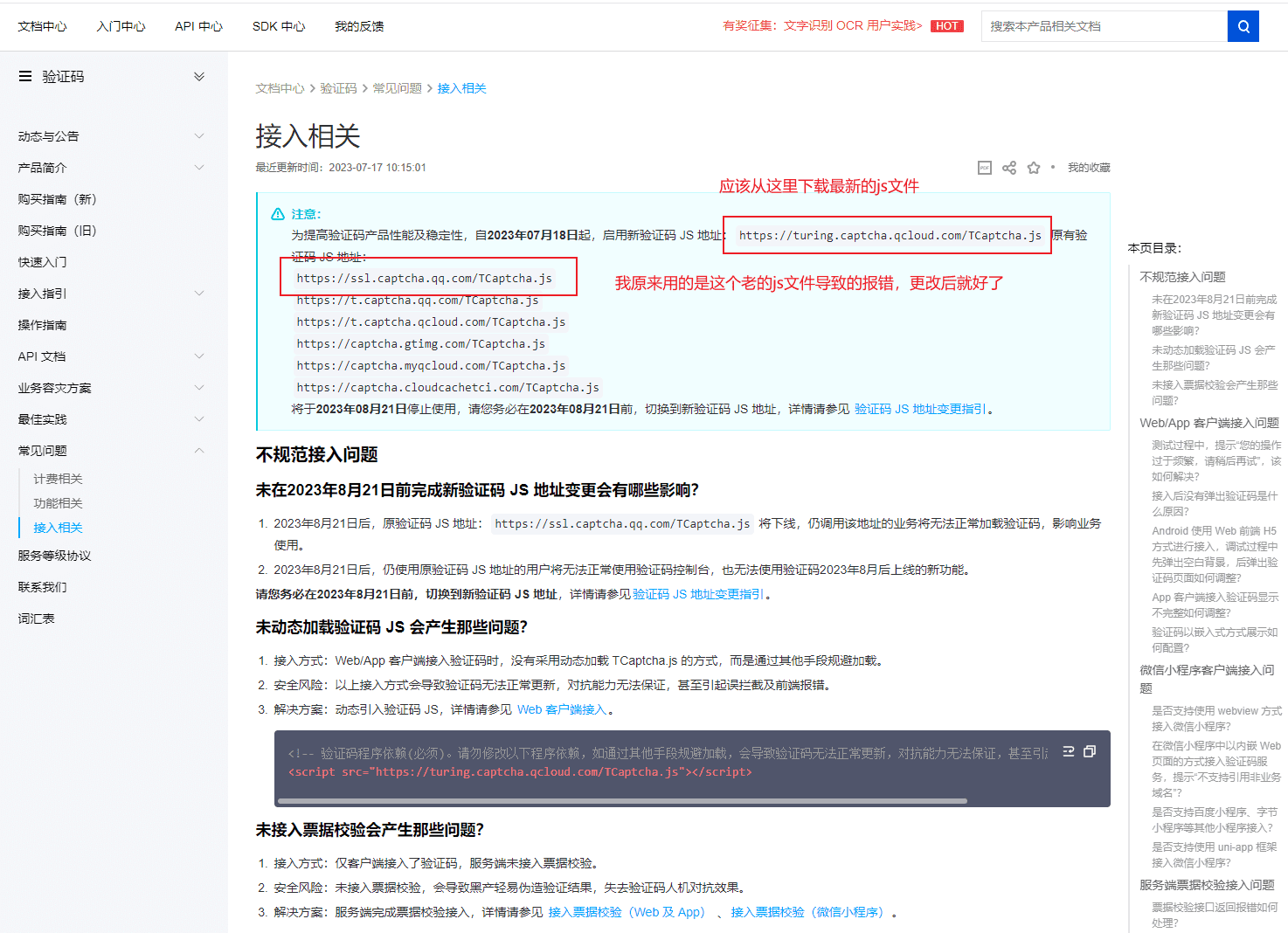Click the horizontal scrollbar in code block
The image size is (1288, 933).
tap(620, 800)
